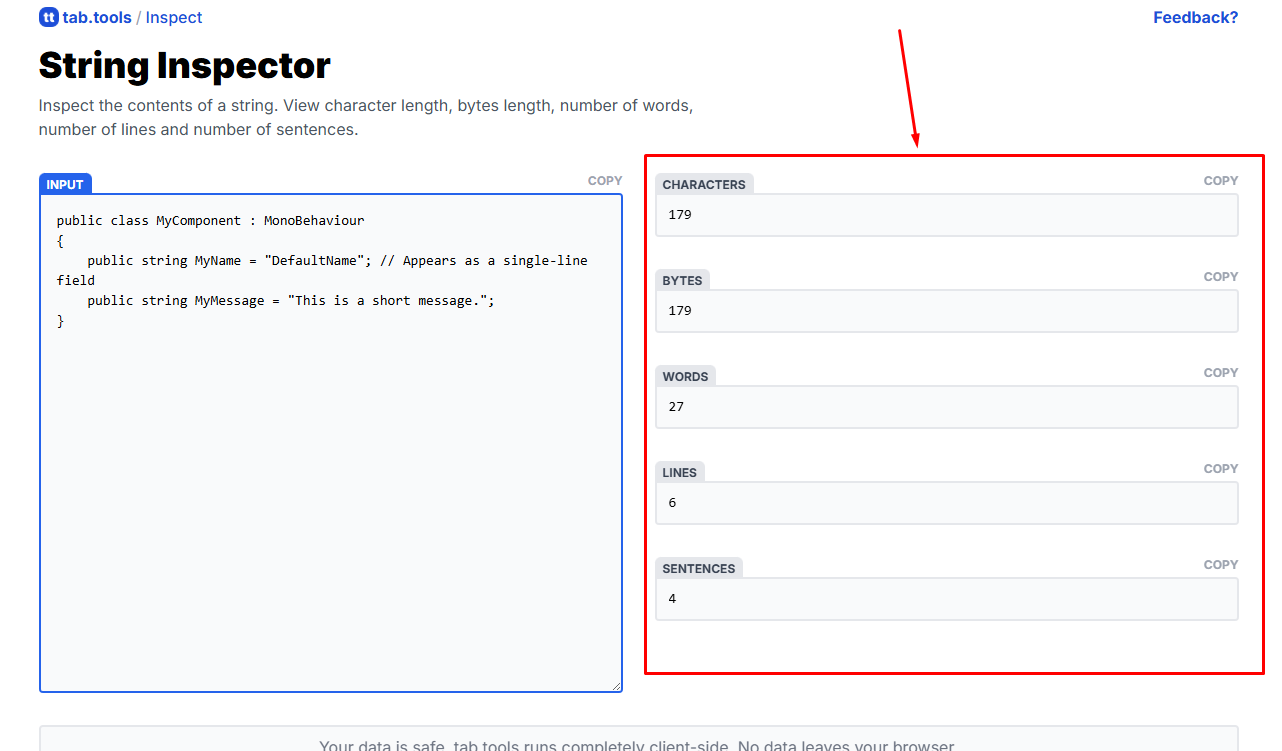Select the Bytes output field

(946, 311)
